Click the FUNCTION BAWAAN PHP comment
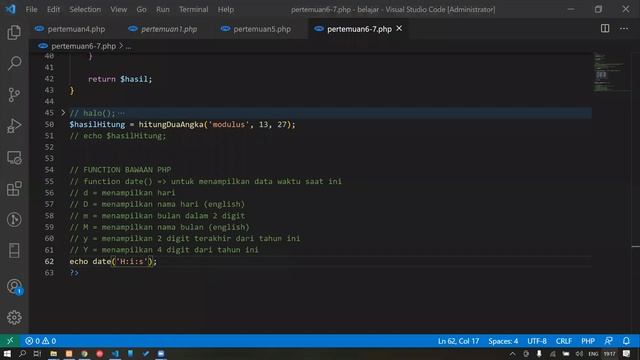 (120, 170)
